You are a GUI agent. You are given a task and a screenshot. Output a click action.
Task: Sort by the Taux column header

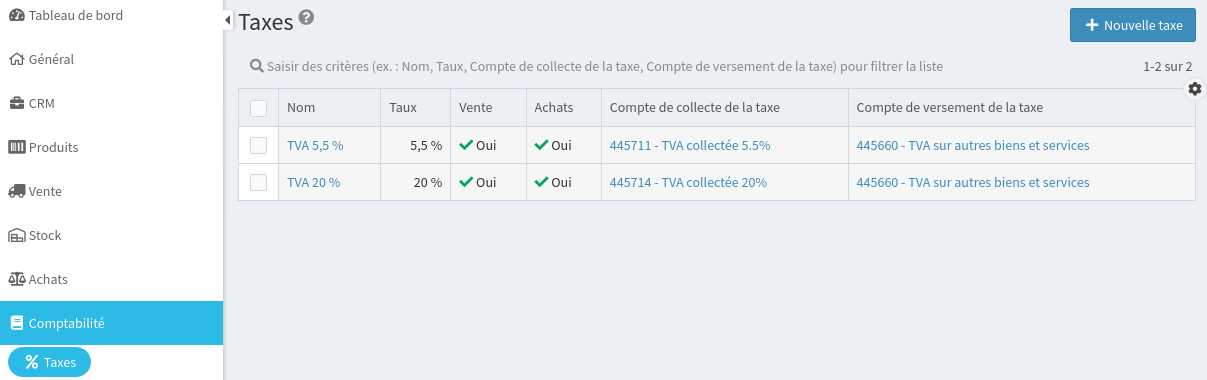[x=403, y=108]
